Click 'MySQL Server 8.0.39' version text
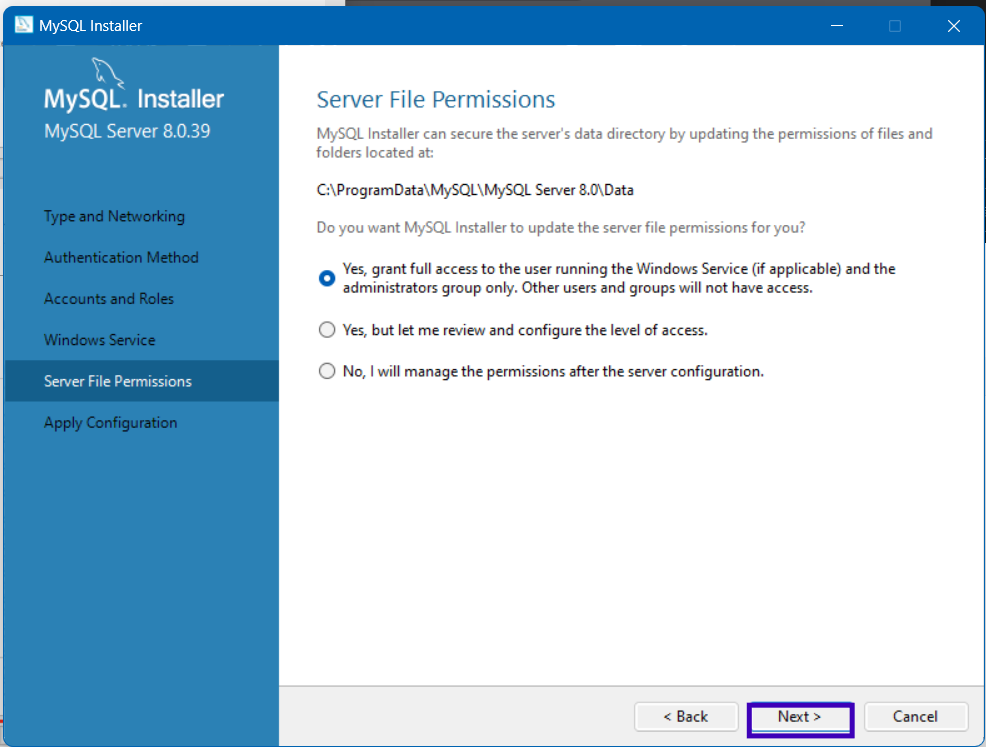Screen dimensions: 986x747 [127, 131]
